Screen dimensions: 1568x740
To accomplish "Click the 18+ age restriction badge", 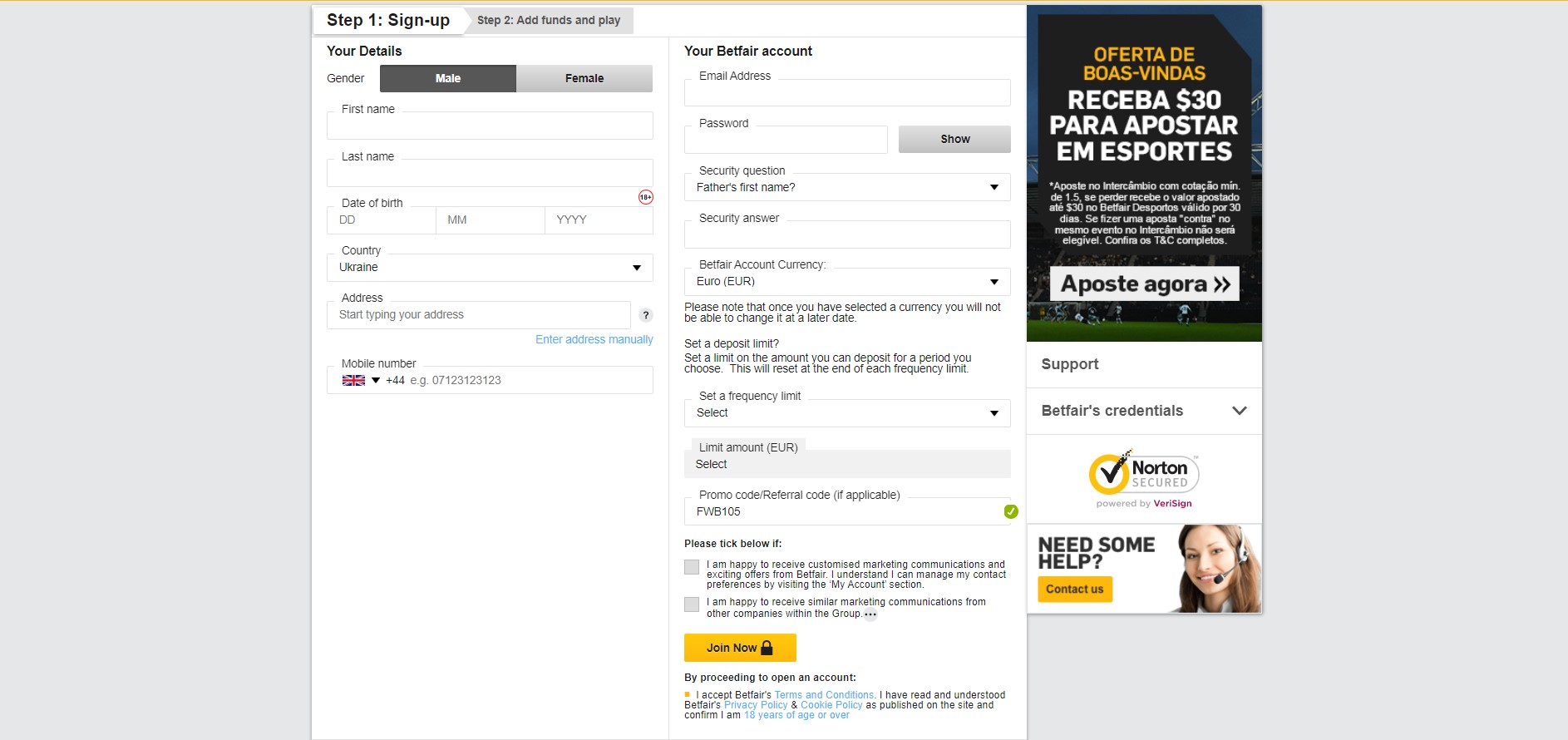I will tap(646, 197).
